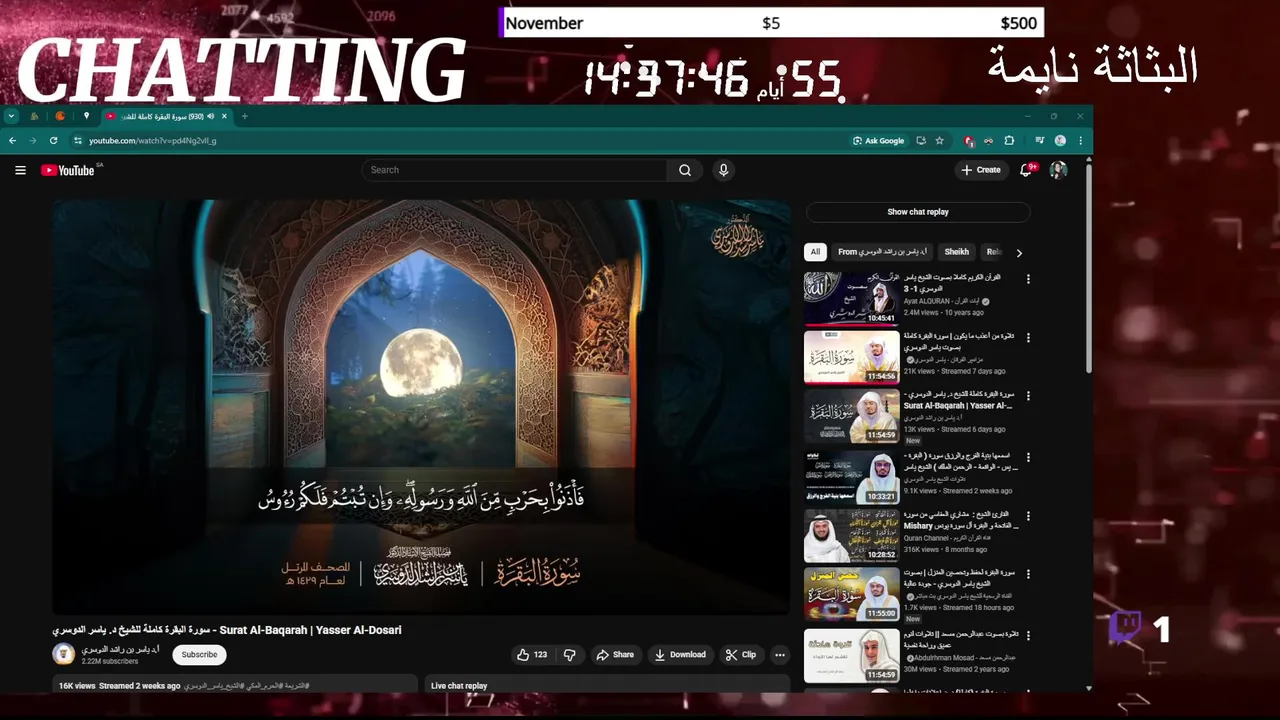Open the Chrome three-dot menu
The height and width of the screenshot is (720, 1280).
point(1079,141)
